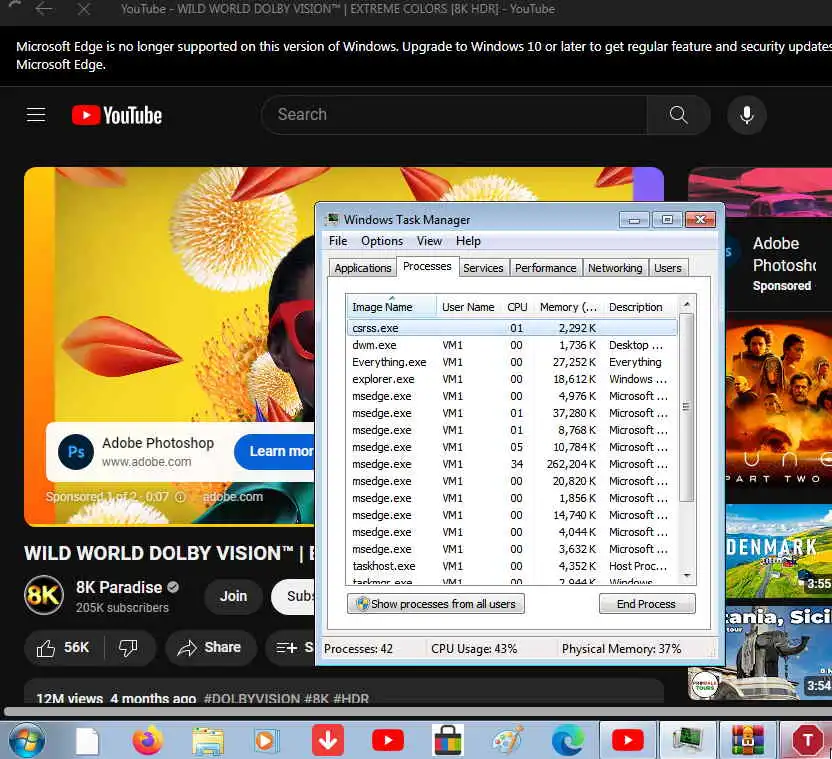
Task: Open the pinned YouTube taskbar icon
Action: (x=388, y=740)
